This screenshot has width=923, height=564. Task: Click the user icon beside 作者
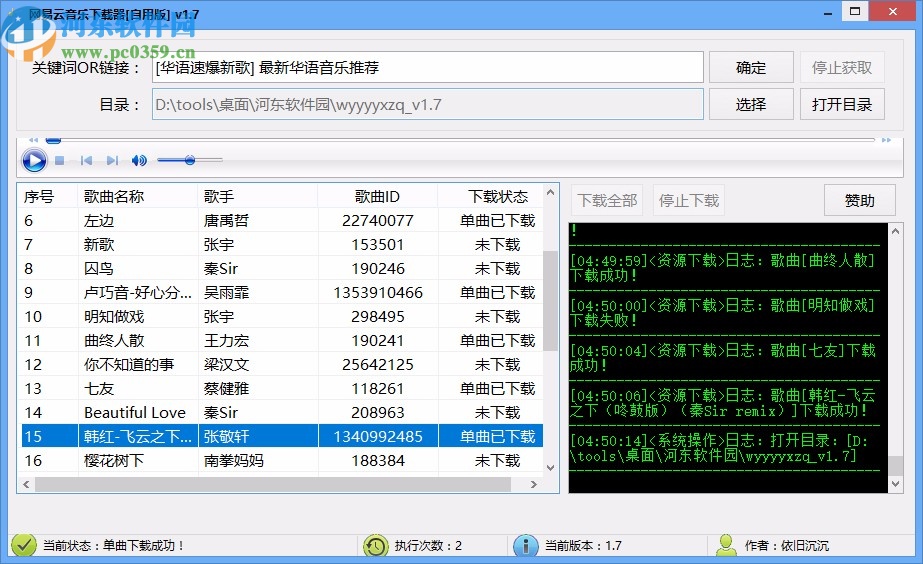tap(726, 546)
